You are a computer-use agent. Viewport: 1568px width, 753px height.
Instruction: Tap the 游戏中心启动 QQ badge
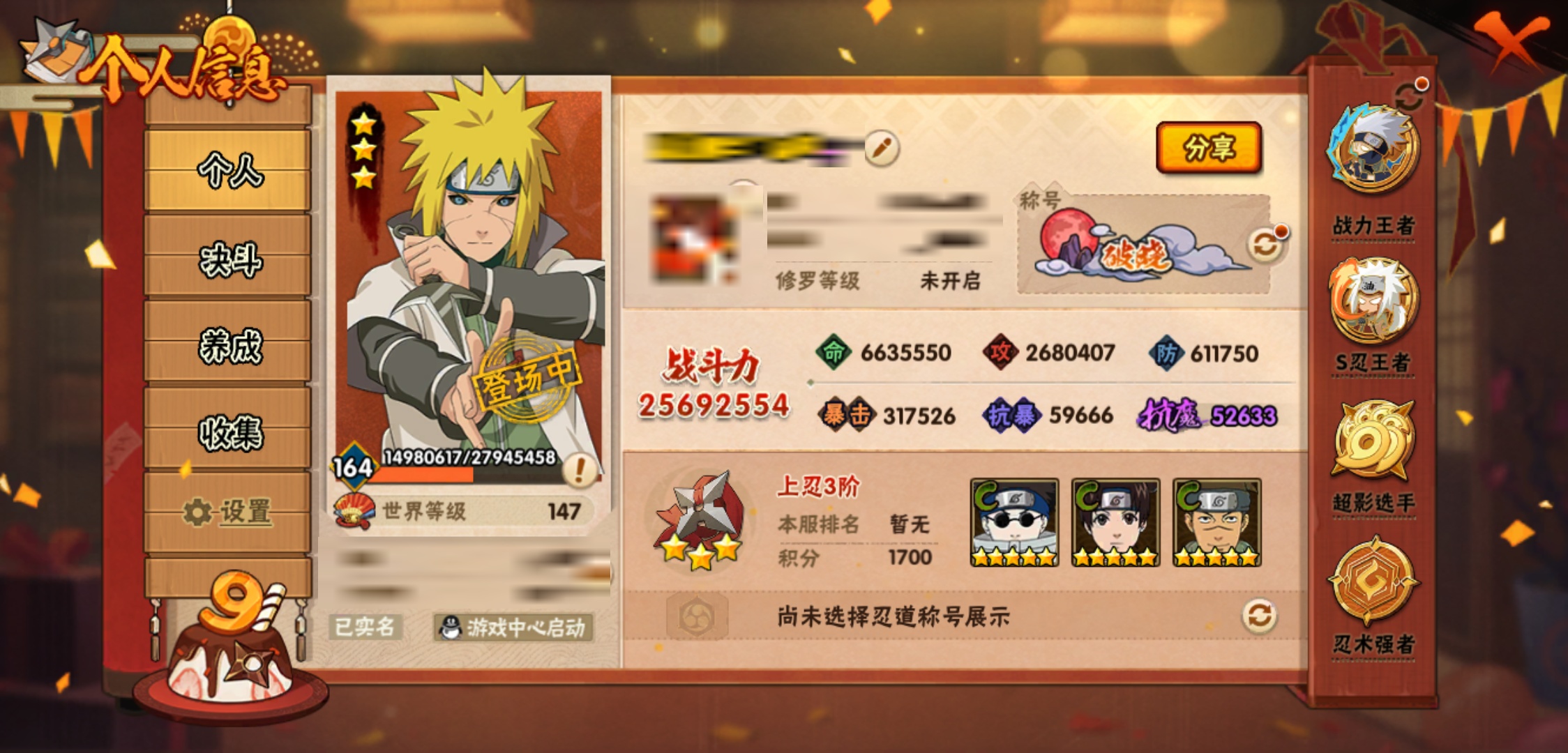pos(514,627)
